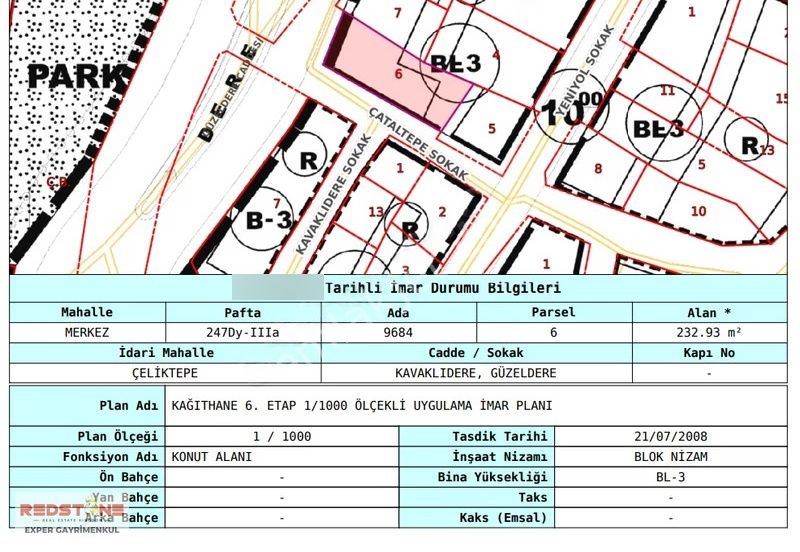Image resolution: width=800 pixels, height=552 pixels.
Task: Click the 'İdari Mahalle' header
Action: tap(166, 353)
